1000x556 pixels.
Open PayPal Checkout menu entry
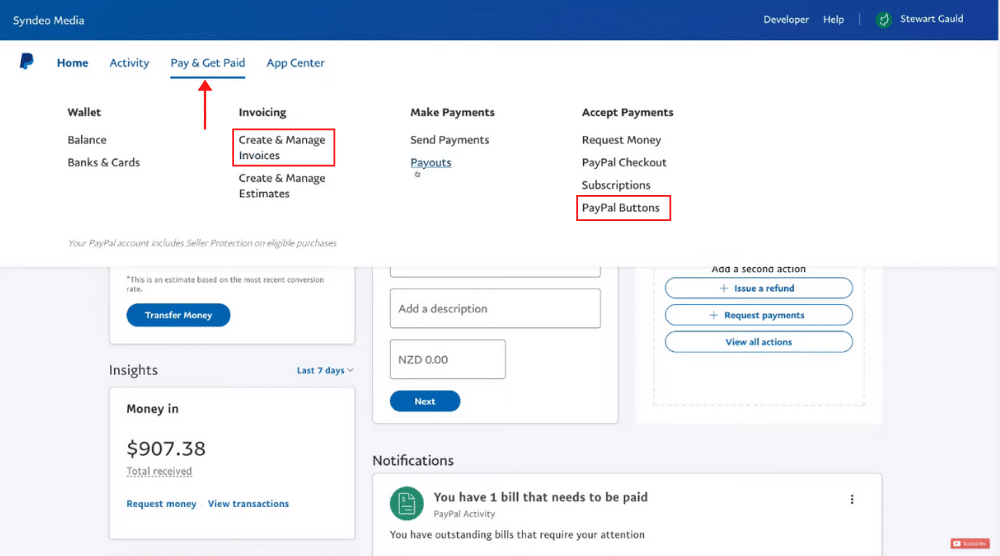[x=624, y=162]
